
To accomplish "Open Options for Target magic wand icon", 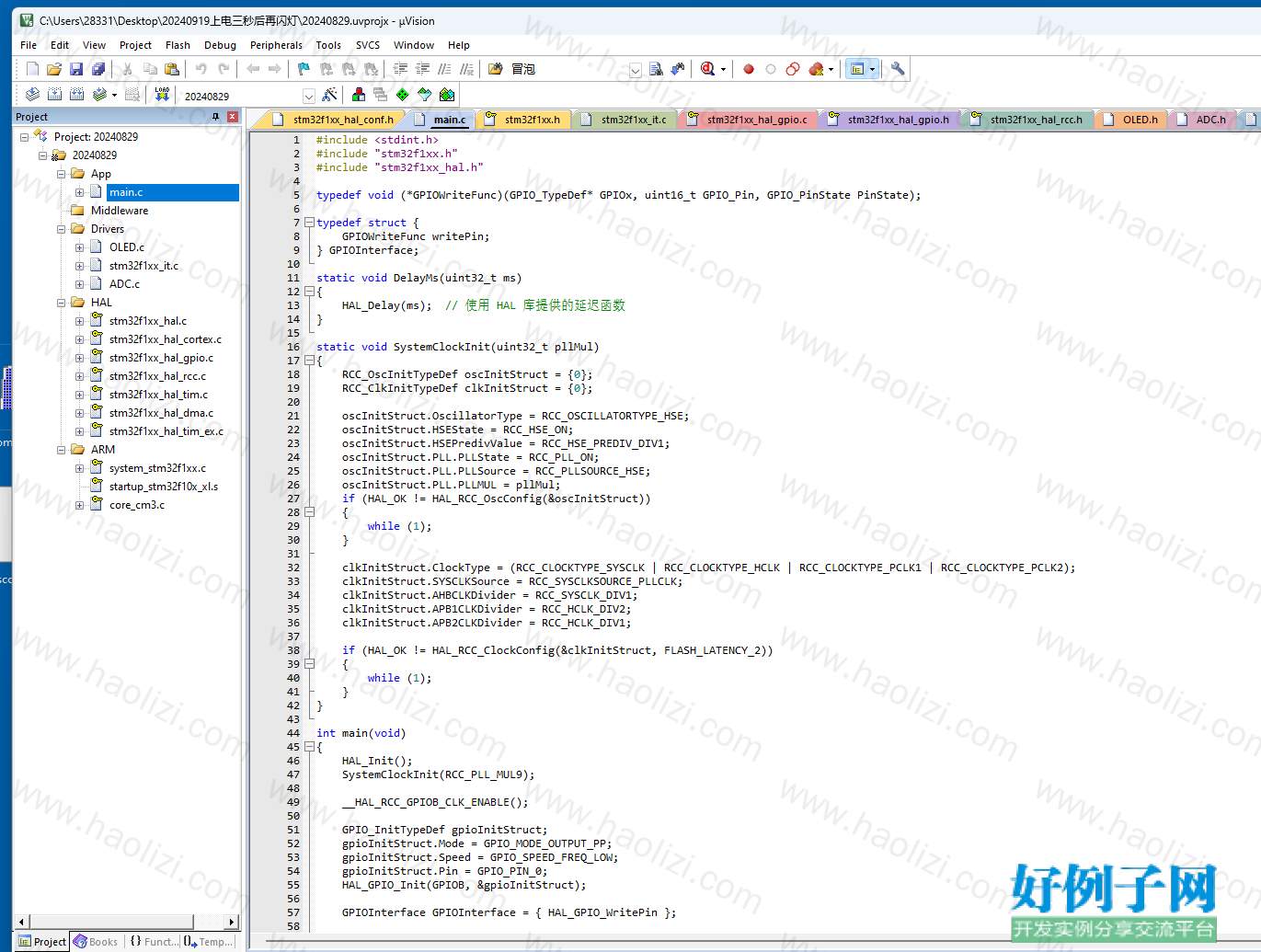I will (x=329, y=95).
